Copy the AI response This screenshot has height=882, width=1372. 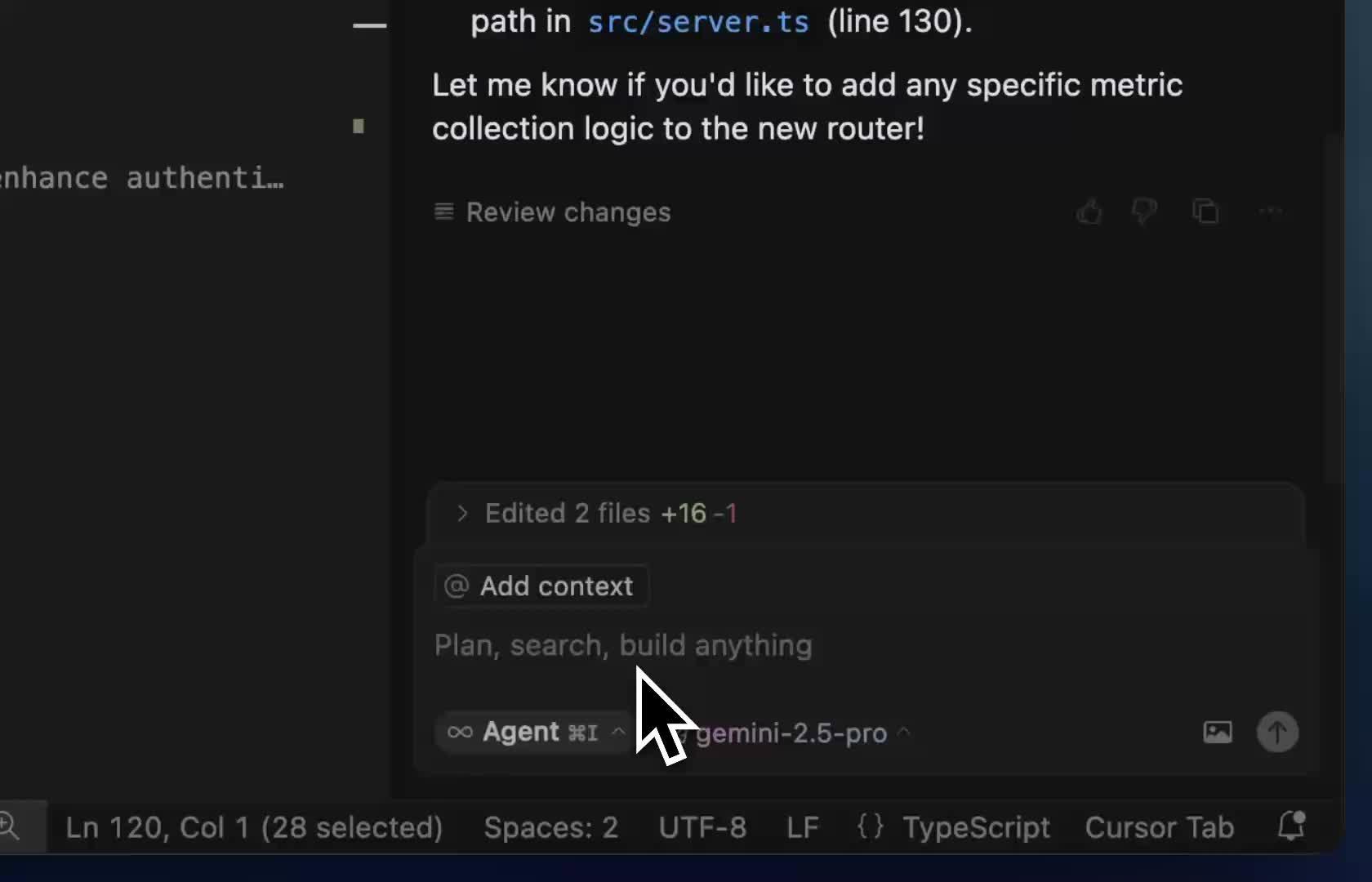pos(1206,212)
